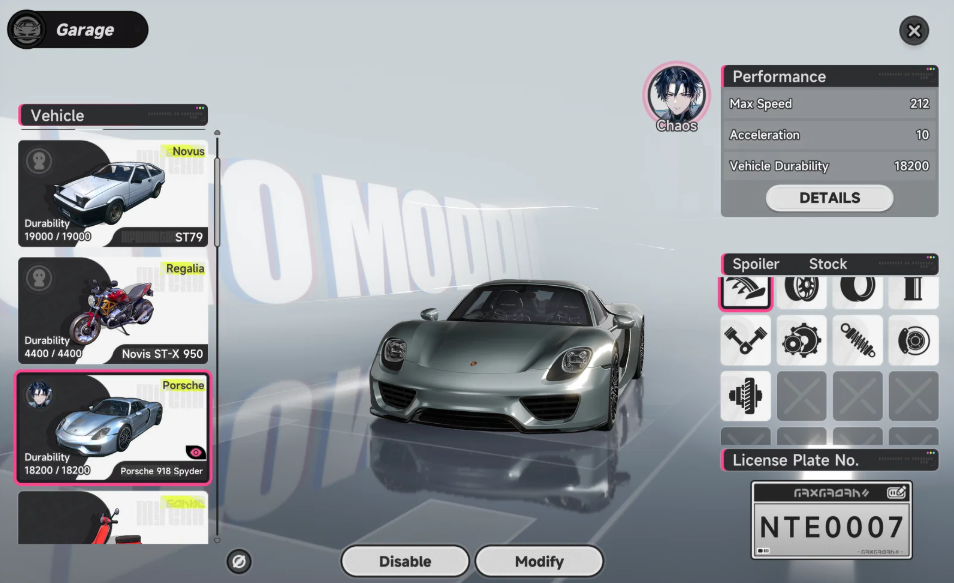Click the Vehicle panel header
The height and width of the screenshot is (583, 954).
point(113,115)
